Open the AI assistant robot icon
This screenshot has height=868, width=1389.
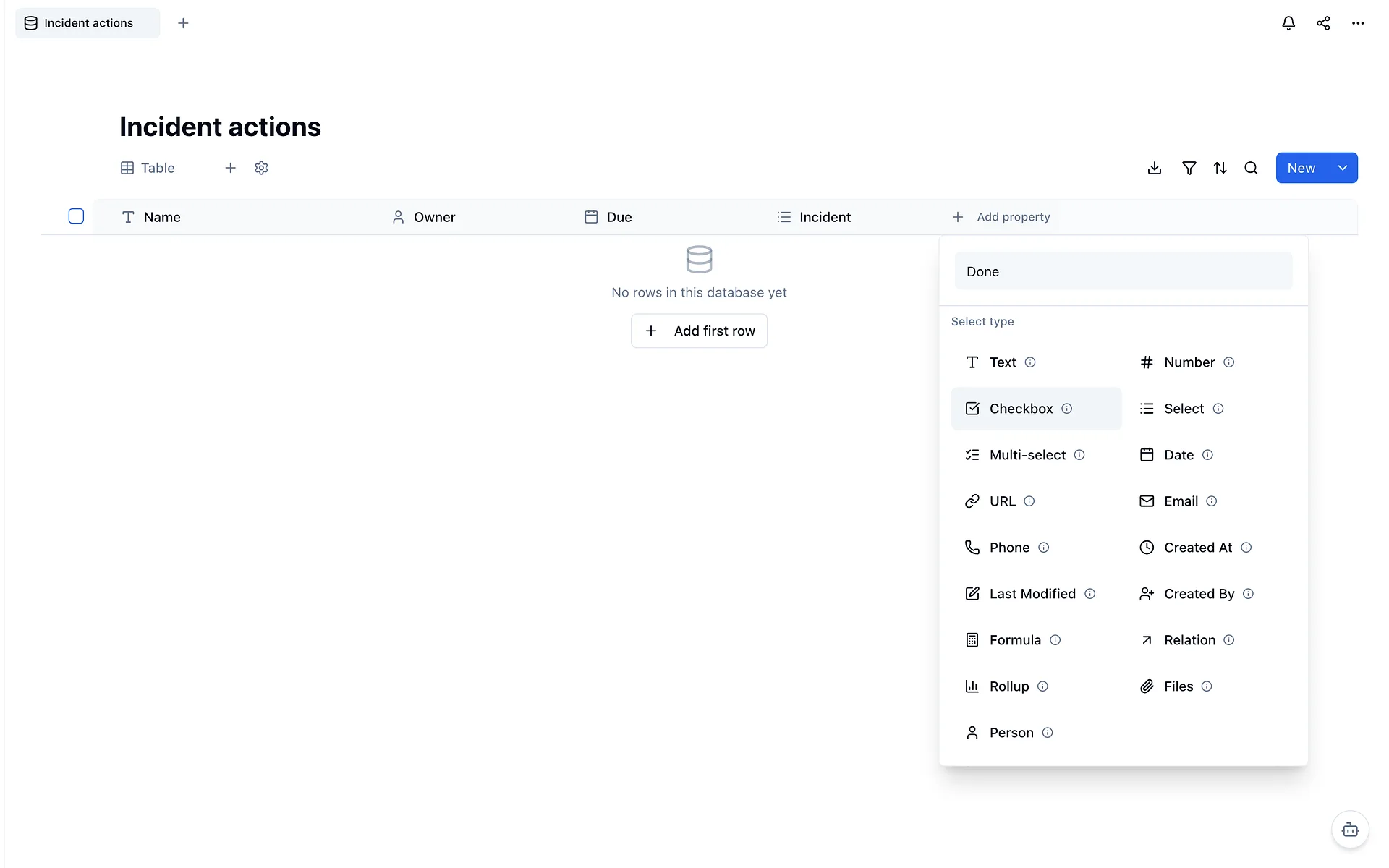[x=1350, y=830]
